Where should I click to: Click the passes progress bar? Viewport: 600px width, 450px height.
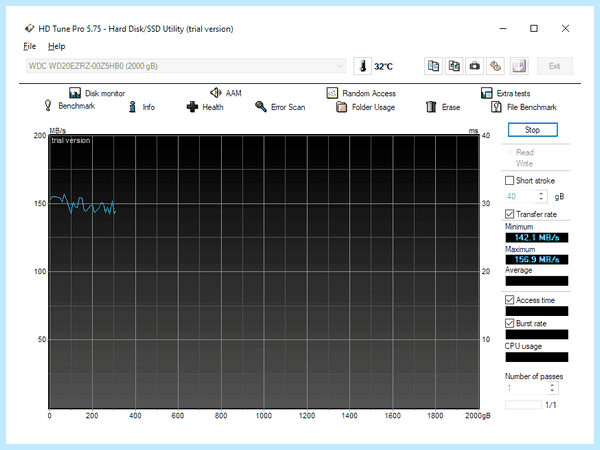point(523,405)
